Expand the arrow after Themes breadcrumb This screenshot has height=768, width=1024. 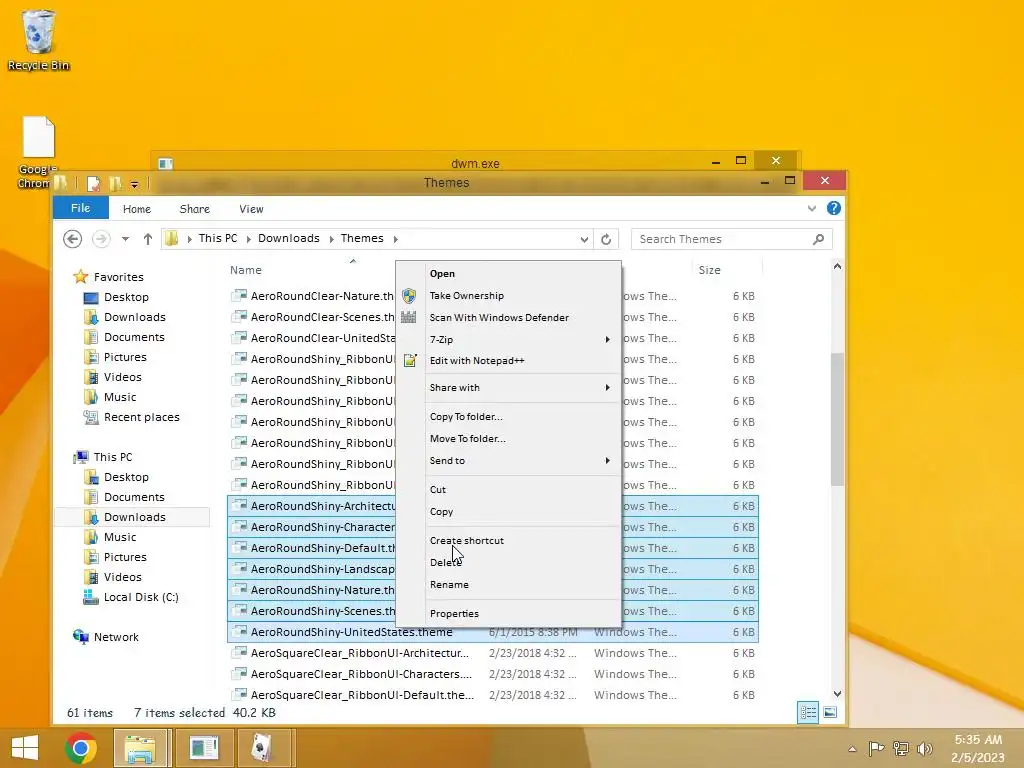click(396, 239)
